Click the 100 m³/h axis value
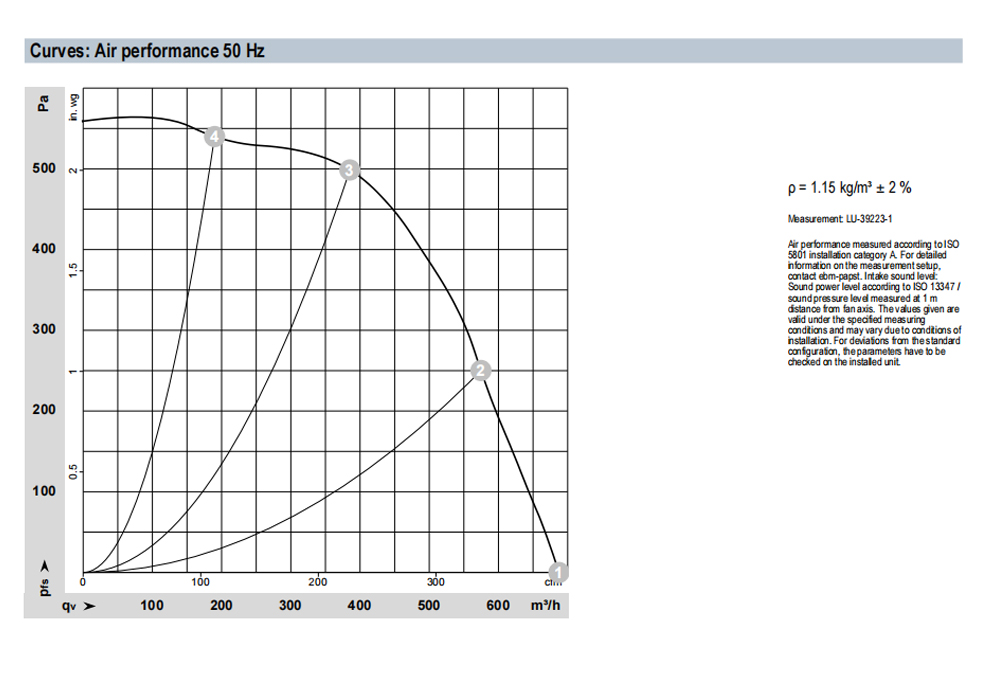This screenshot has height=684, width=1000. point(152,605)
